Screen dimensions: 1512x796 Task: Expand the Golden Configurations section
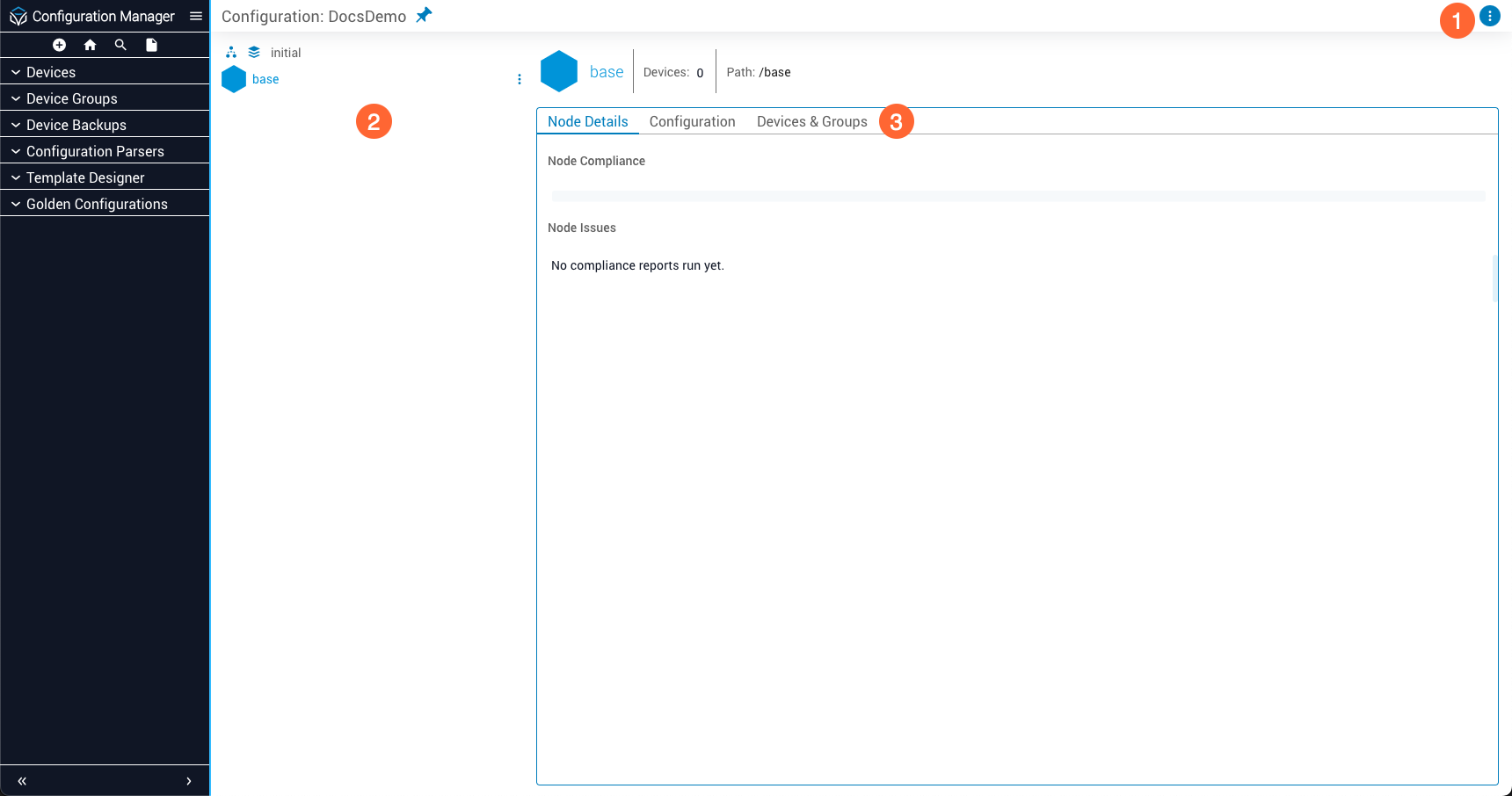pyautogui.click(x=97, y=204)
